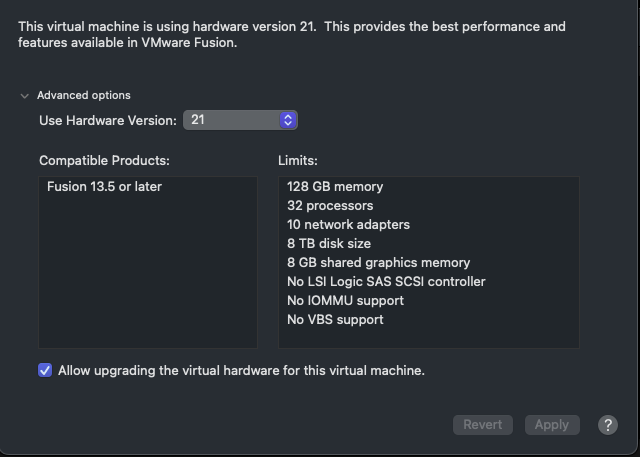Select Fusion 13.5 or later entry

[104, 186]
